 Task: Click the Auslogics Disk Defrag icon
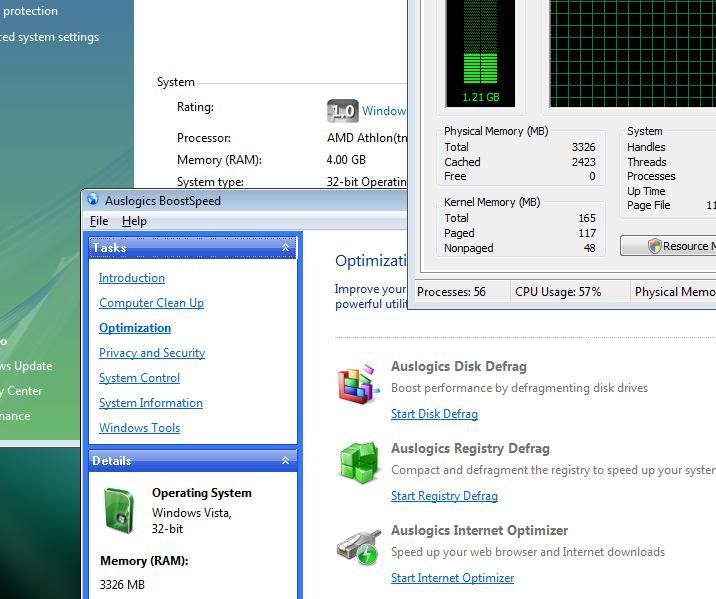[x=359, y=383]
